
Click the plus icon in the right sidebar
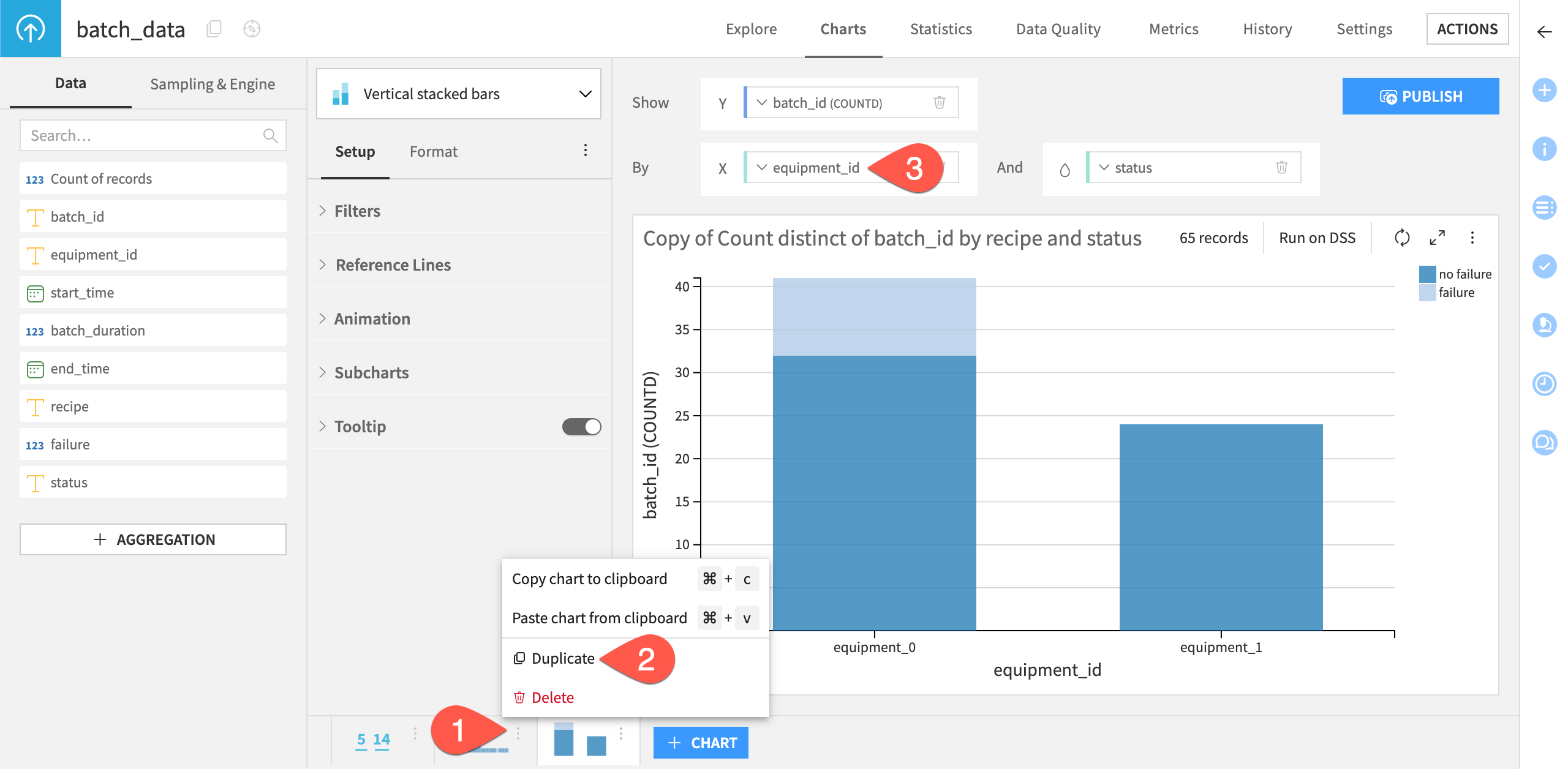tap(1544, 91)
